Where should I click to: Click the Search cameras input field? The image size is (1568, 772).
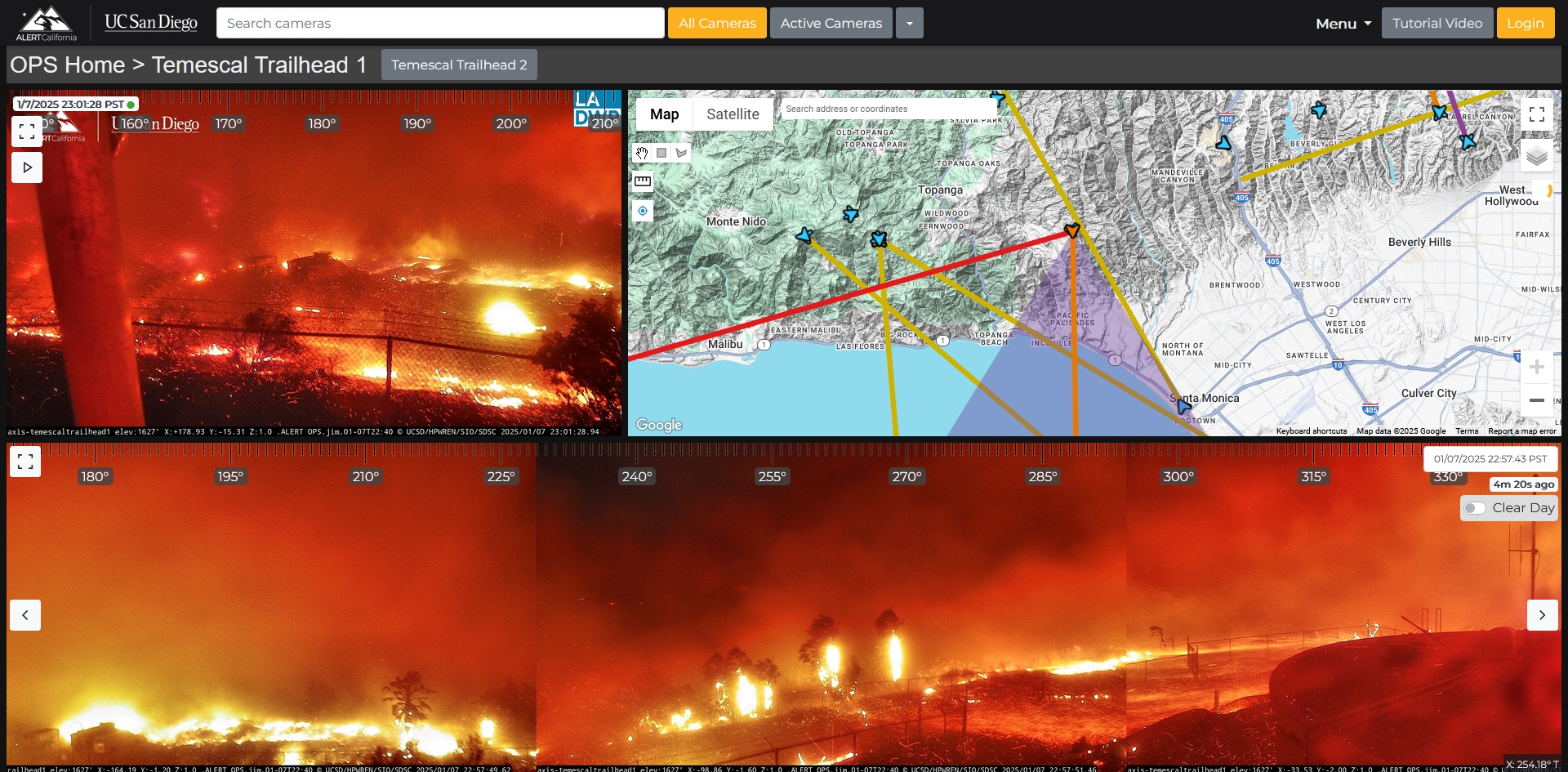click(439, 24)
